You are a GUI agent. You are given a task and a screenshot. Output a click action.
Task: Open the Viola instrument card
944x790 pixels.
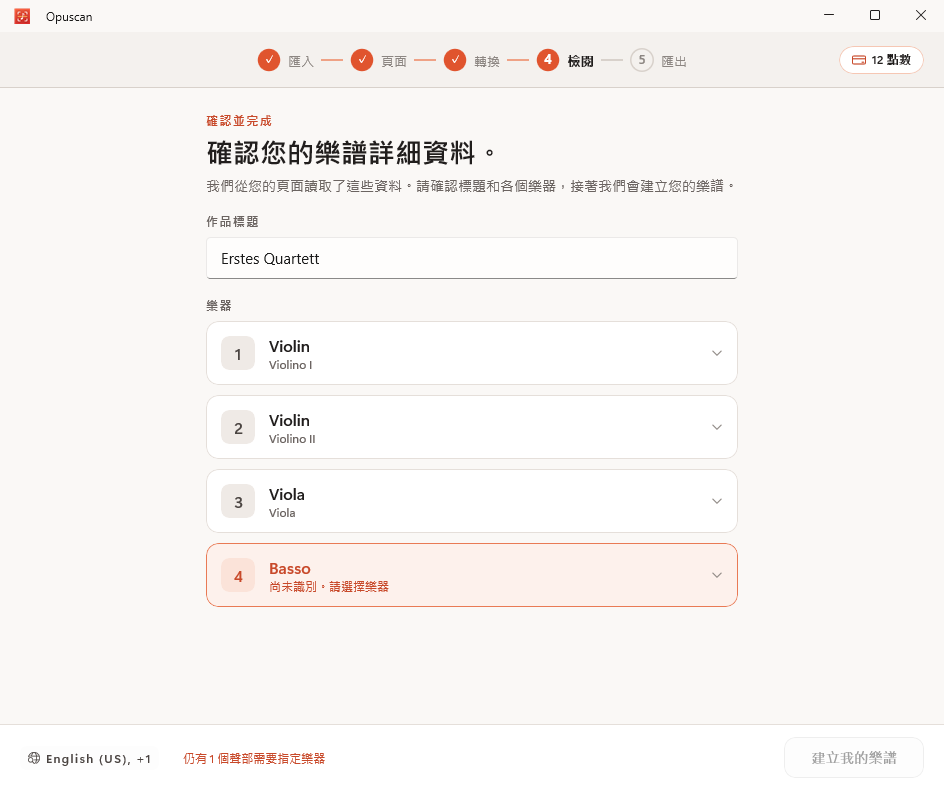[471, 502]
